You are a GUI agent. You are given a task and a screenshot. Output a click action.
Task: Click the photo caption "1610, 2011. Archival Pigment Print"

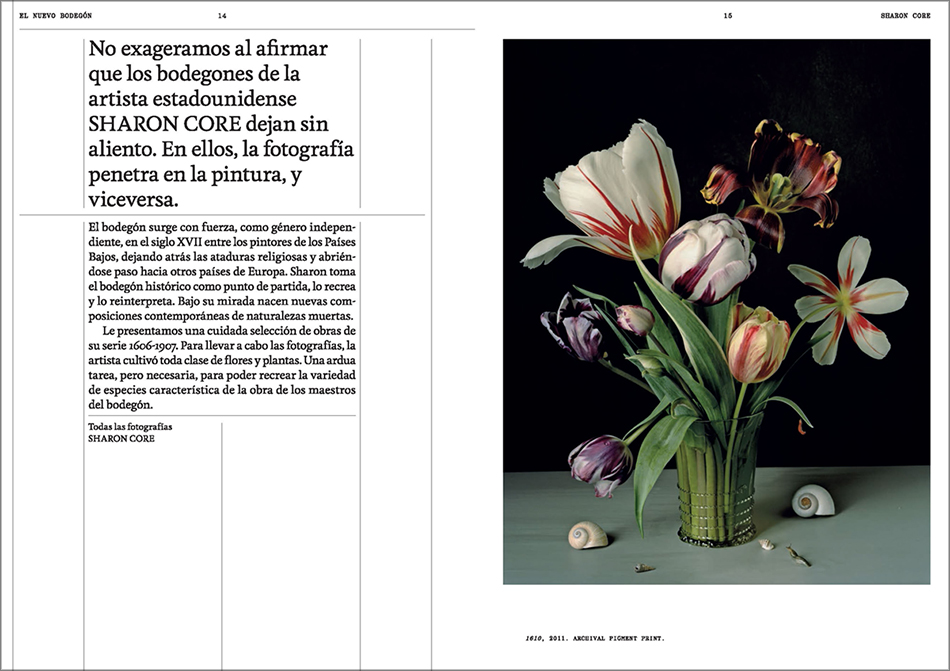click(x=594, y=637)
